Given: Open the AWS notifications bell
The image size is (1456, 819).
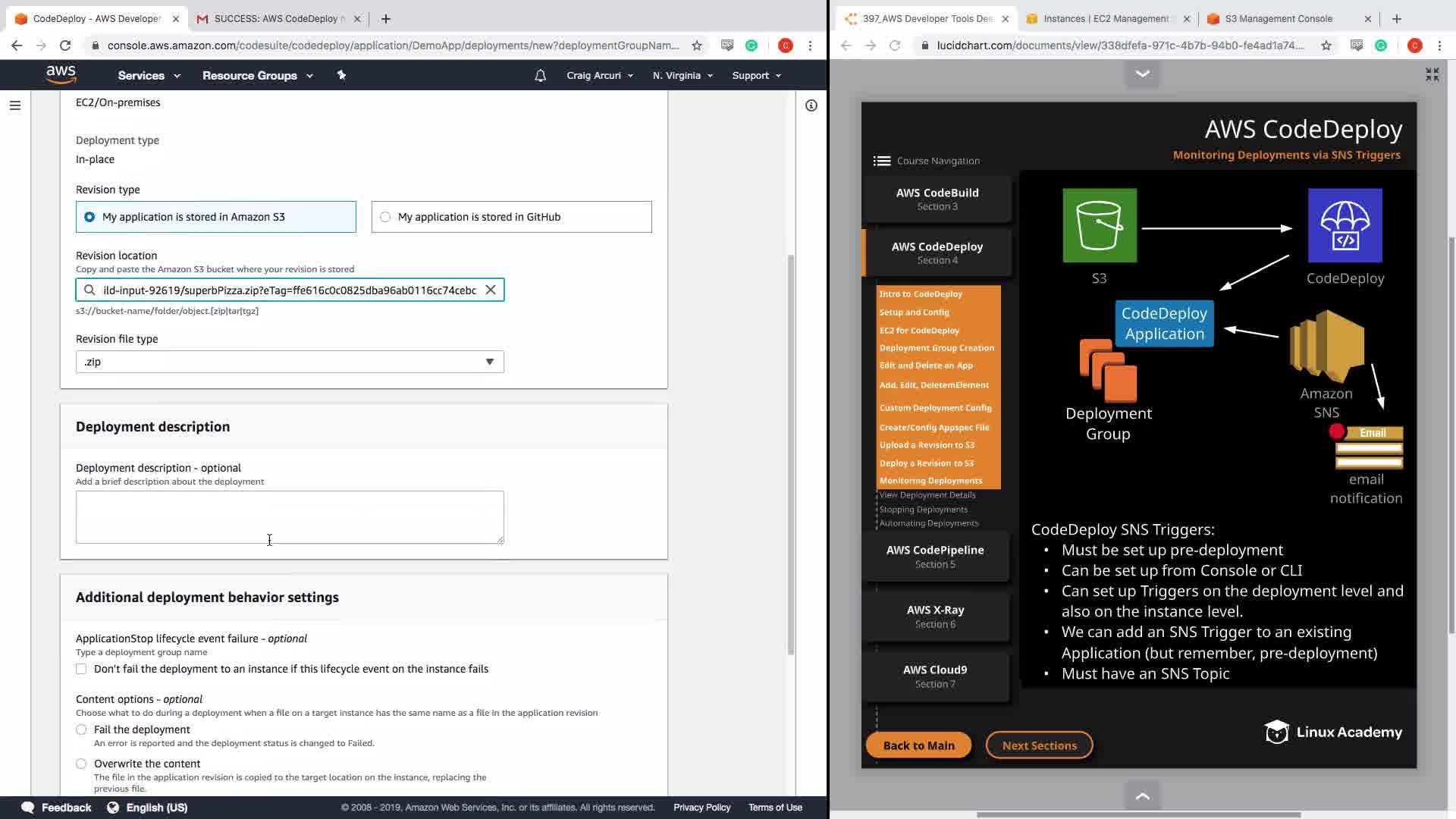Looking at the screenshot, I should pyautogui.click(x=540, y=75).
